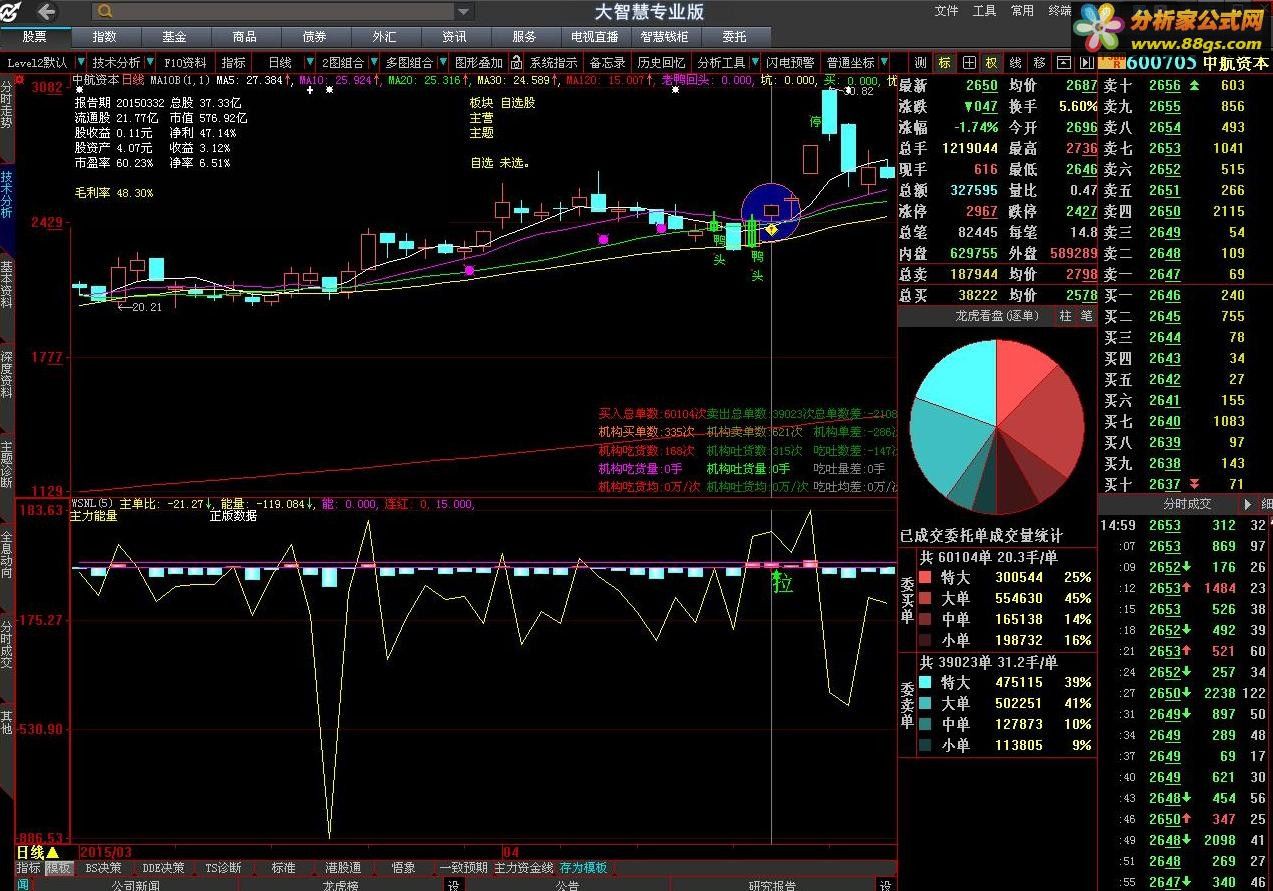Expand the 分析工具 dropdown arrow

coord(754,62)
